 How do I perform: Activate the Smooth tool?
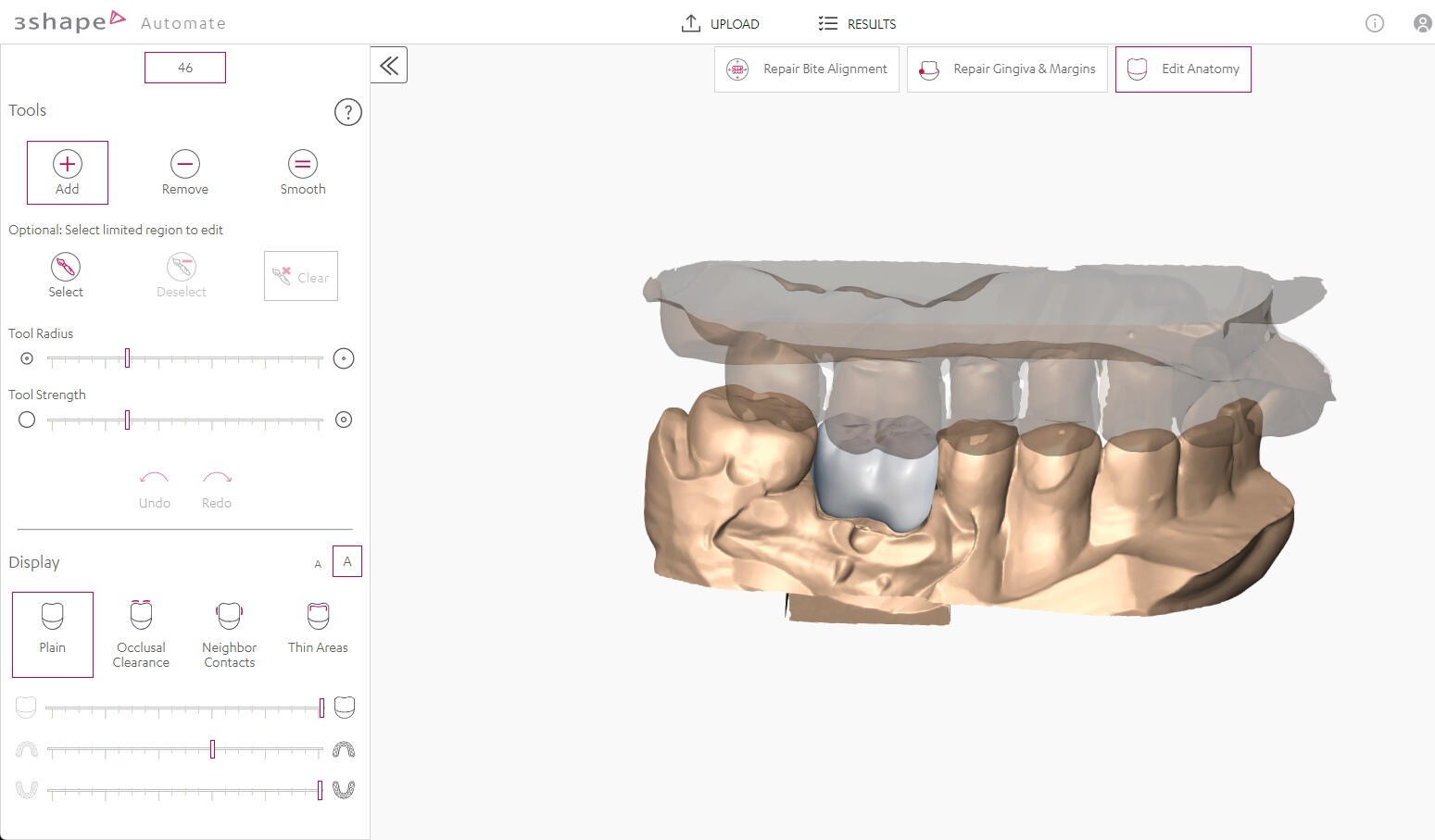tap(302, 172)
